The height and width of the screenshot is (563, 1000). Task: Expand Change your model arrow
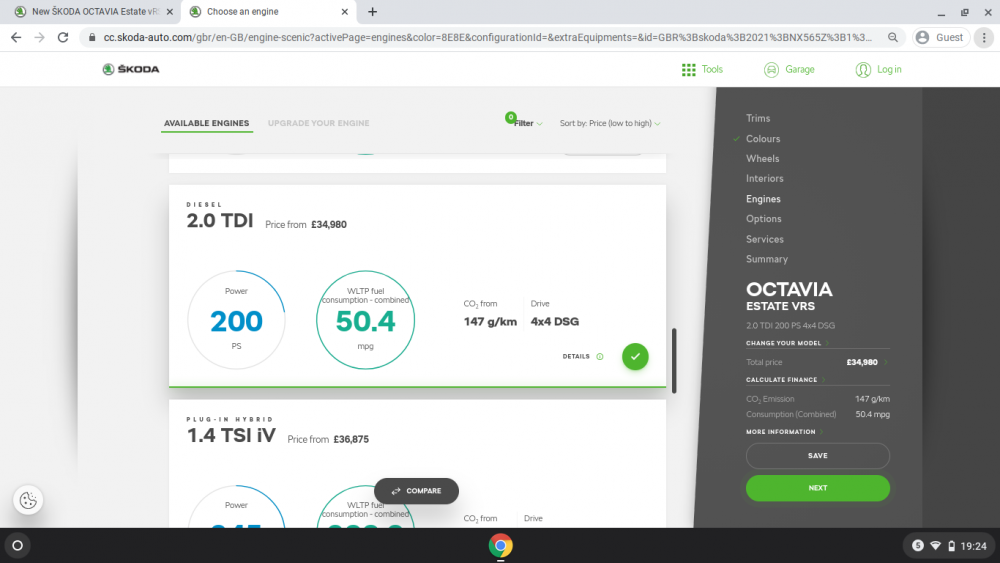pyautogui.click(x=828, y=343)
